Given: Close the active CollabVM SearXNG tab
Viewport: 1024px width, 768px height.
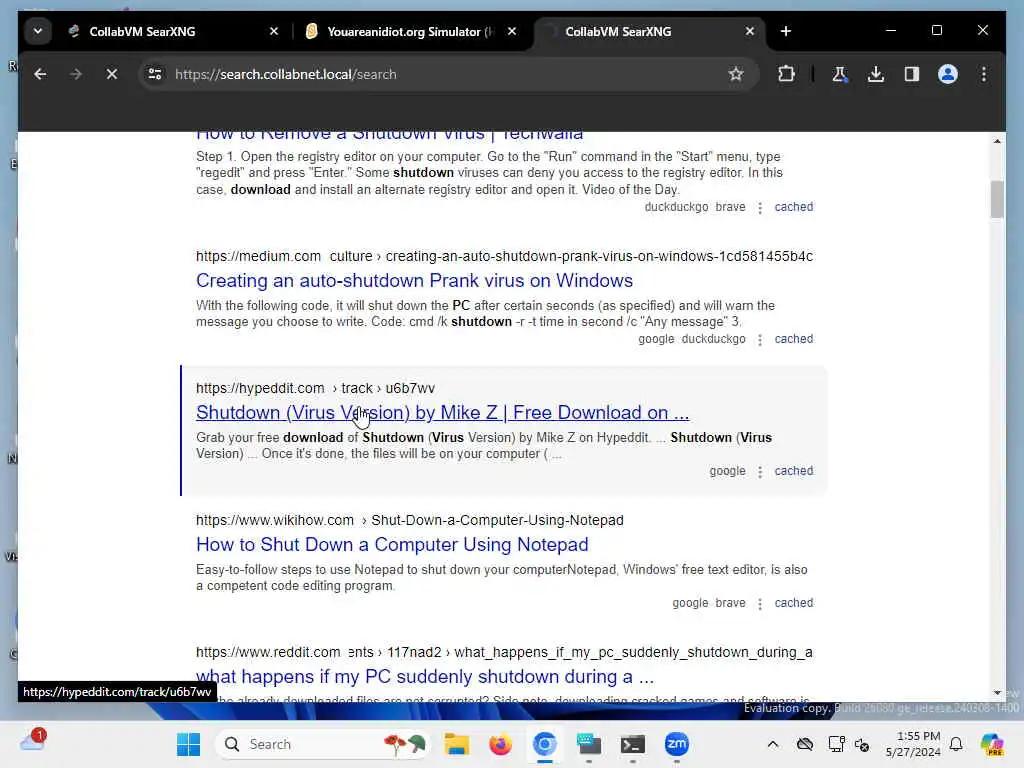Looking at the screenshot, I should pyautogui.click(x=750, y=31).
